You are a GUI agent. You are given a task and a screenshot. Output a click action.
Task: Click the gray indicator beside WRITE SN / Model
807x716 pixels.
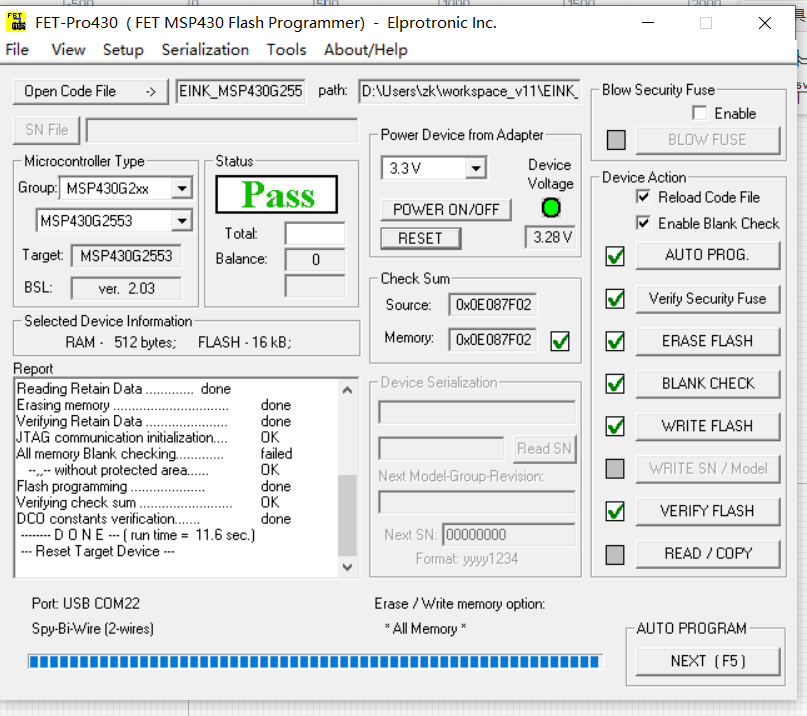[x=615, y=468]
